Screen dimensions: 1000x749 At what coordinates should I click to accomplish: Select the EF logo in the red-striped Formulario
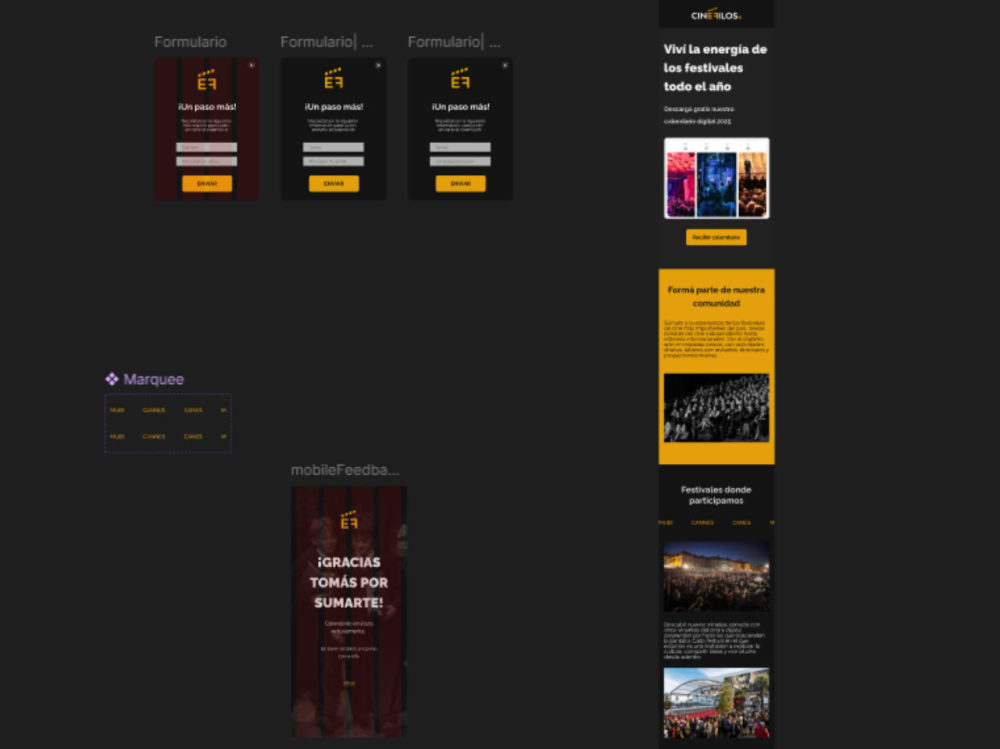[x=207, y=80]
